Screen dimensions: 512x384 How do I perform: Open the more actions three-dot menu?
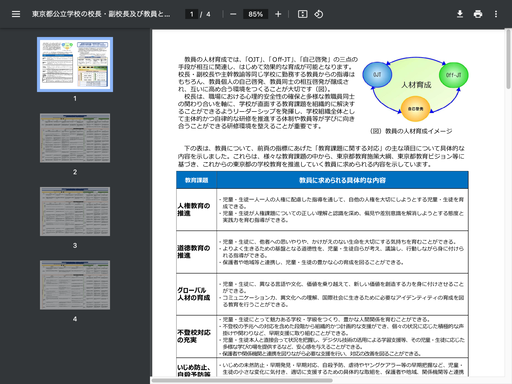pyautogui.click(x=496, y=14)
